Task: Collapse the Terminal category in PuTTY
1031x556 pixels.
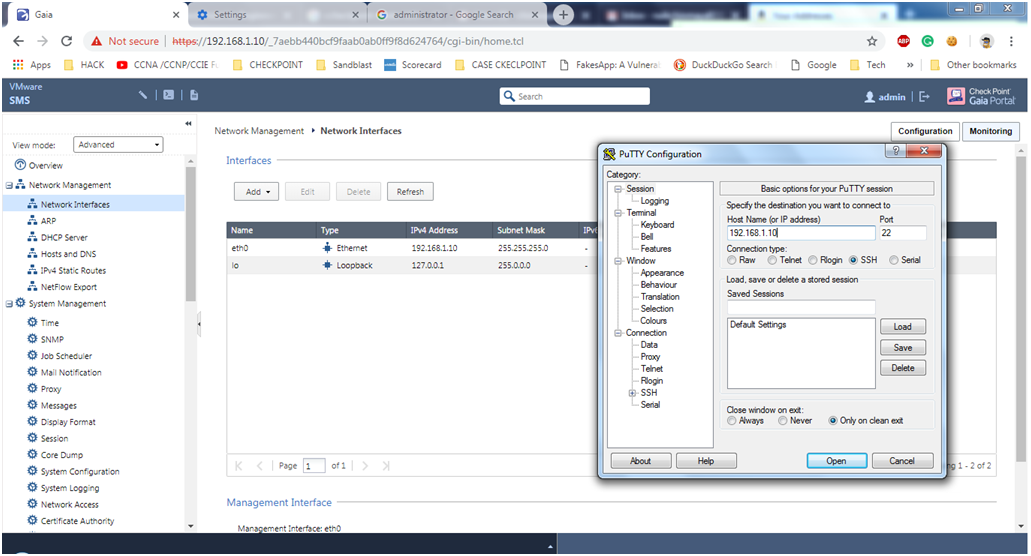Action: click(x=618, y=213)
